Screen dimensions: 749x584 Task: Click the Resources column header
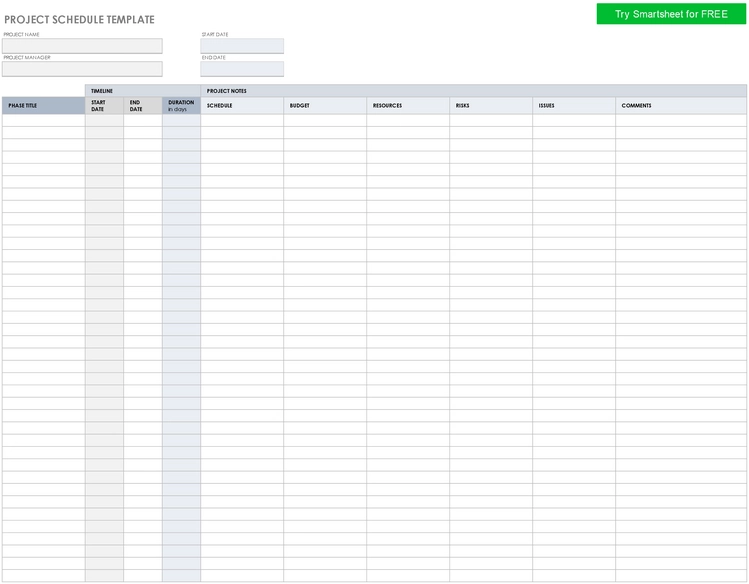[x=408, y=106]
